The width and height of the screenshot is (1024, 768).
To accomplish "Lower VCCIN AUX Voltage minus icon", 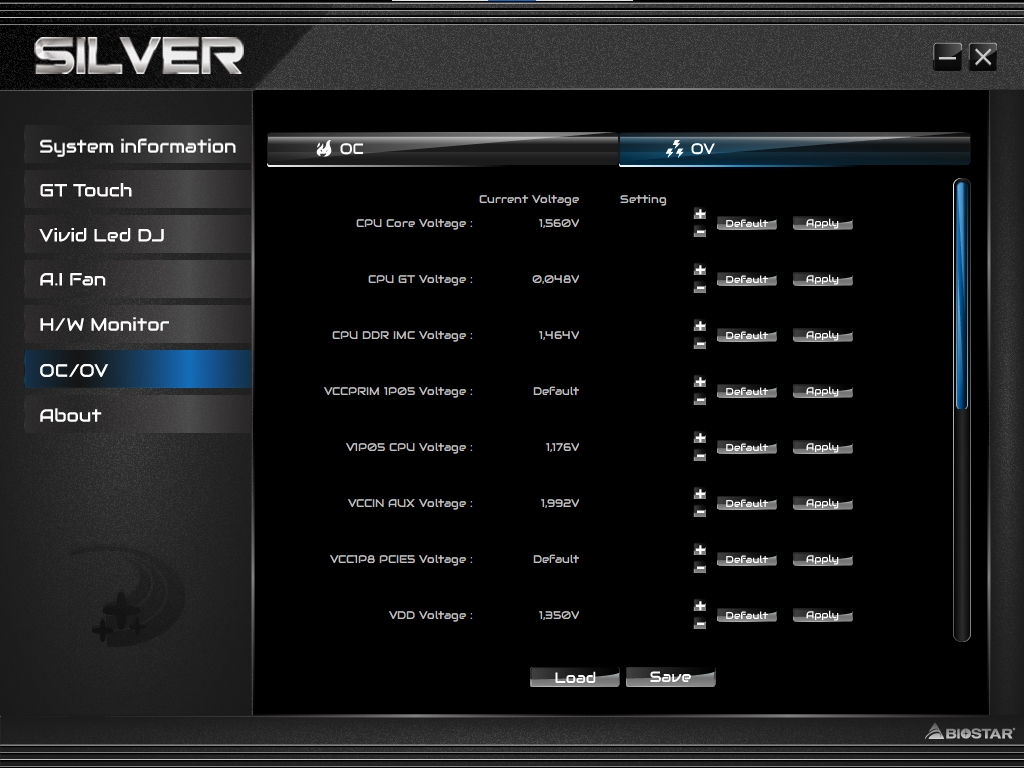I will tap(700, 512).
